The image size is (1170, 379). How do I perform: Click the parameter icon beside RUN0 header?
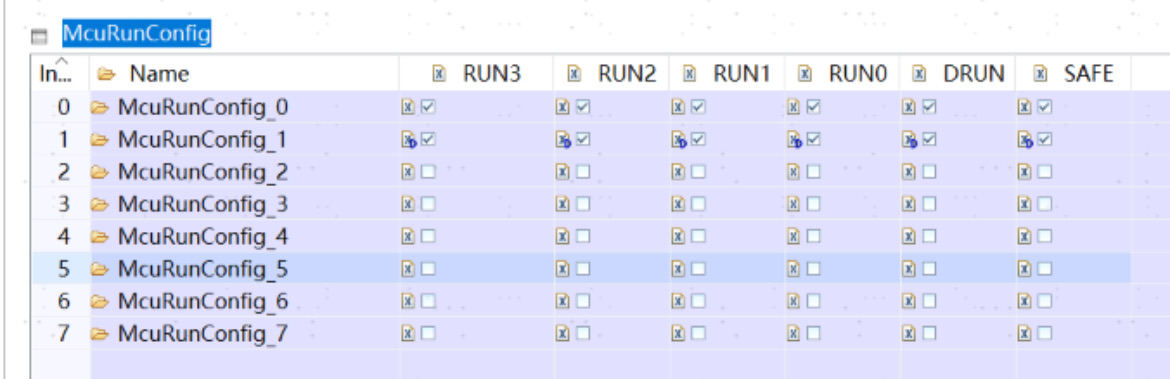(x=805, y=74)
